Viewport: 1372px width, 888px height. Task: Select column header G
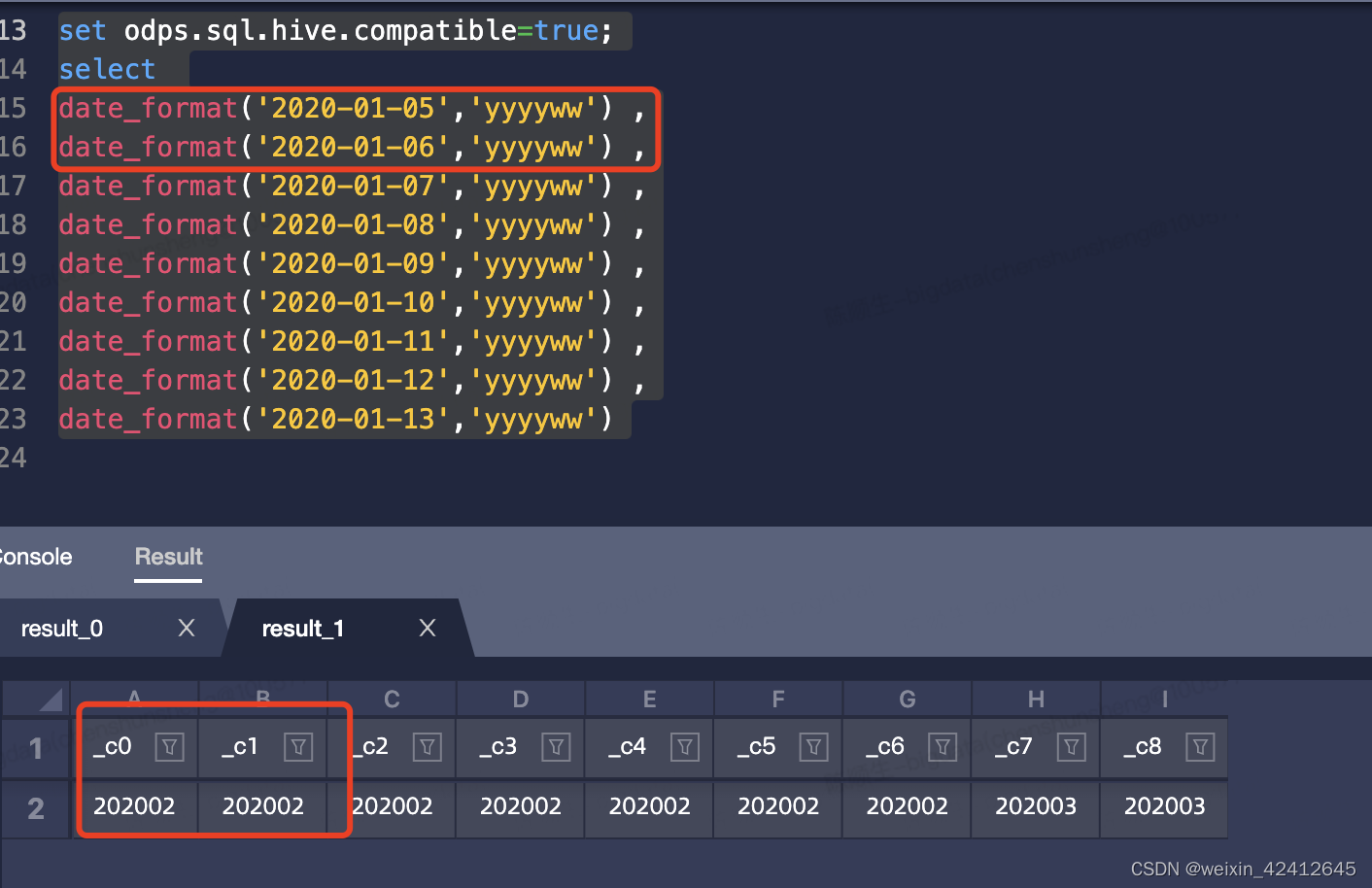pyautogui.click(x=908, y=700)
